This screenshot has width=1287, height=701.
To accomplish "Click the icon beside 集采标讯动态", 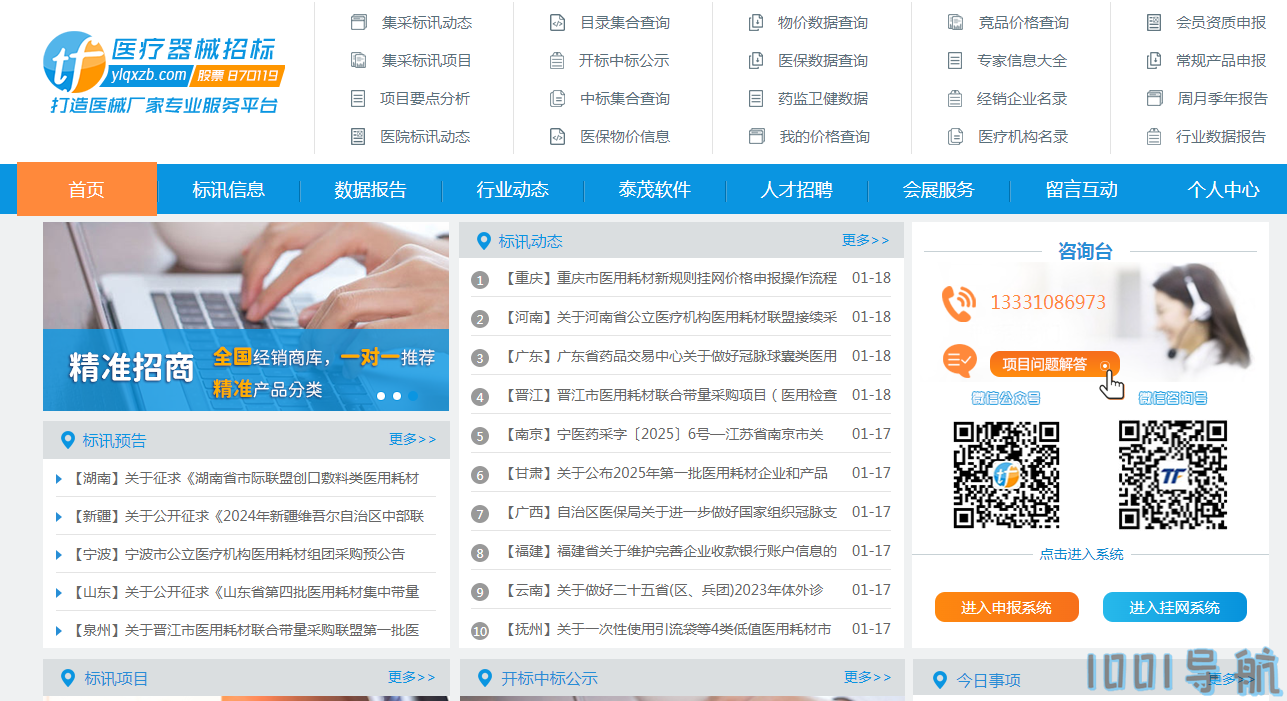I will [359, 22].
